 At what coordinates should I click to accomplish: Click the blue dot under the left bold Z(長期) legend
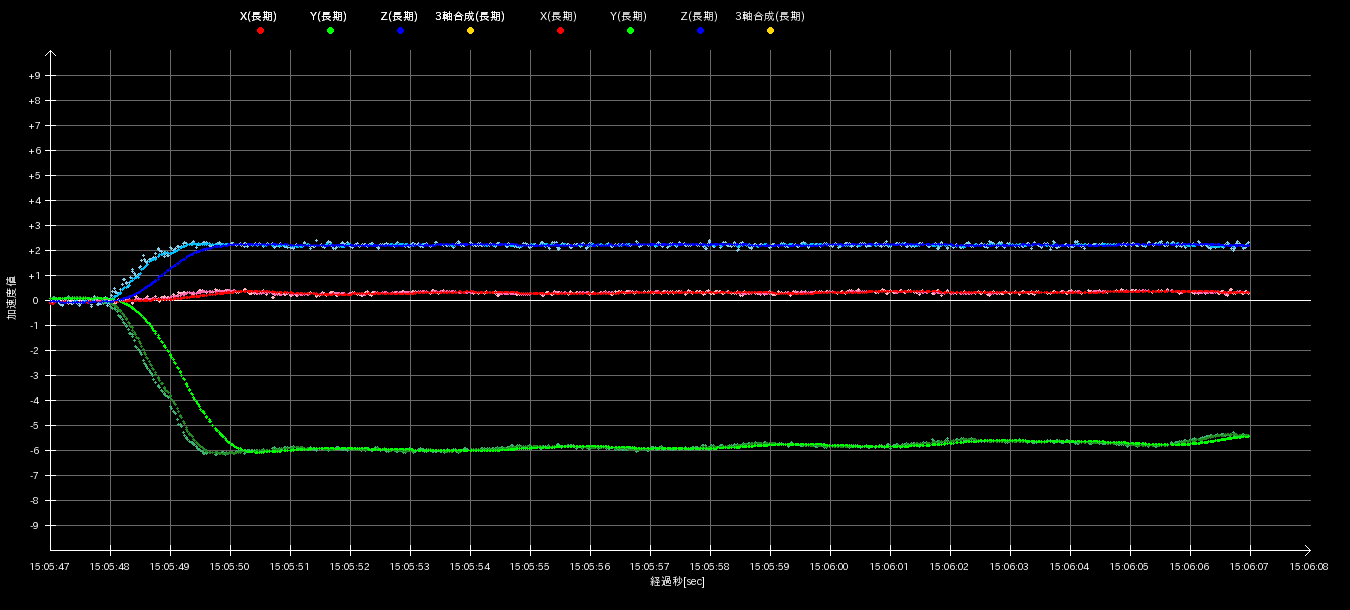pos(400,31)
